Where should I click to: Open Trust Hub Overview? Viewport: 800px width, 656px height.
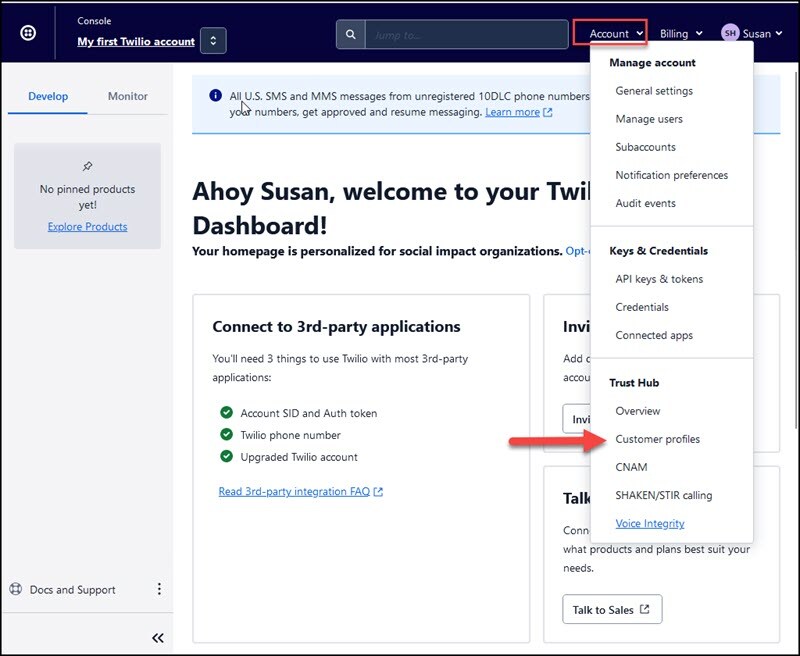pos(638,411)
